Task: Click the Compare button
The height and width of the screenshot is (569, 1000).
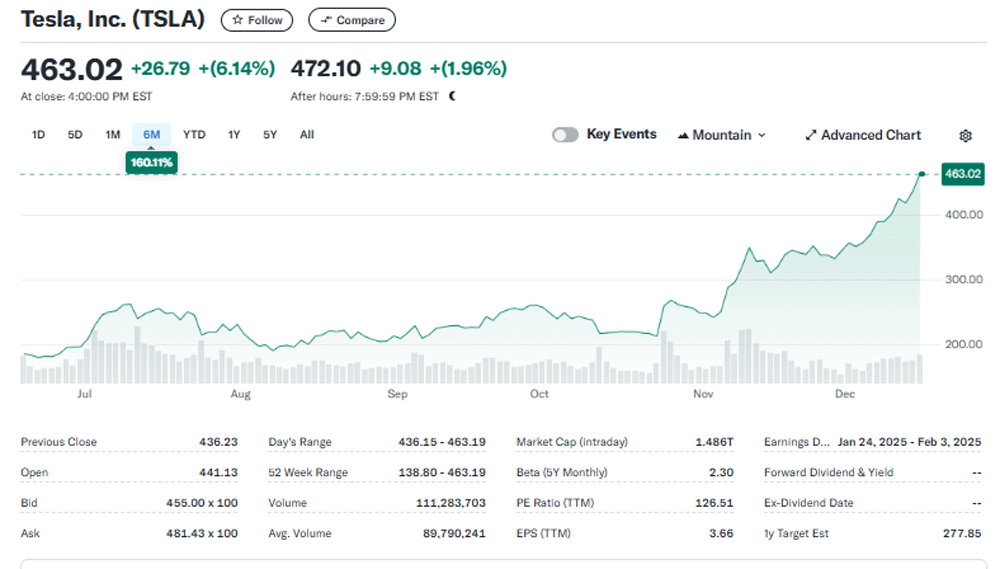Action: 352,20
